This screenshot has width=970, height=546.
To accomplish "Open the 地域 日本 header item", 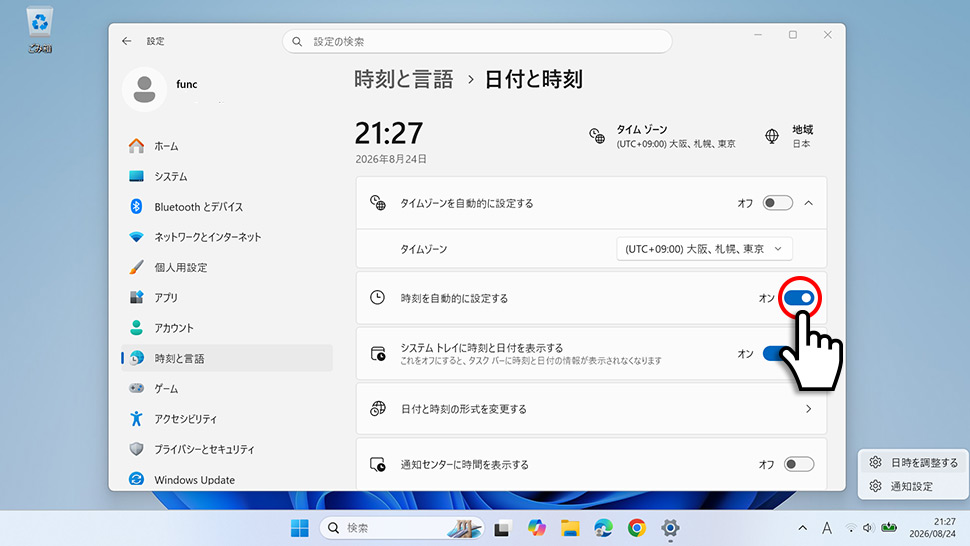I will click(789, 136).
